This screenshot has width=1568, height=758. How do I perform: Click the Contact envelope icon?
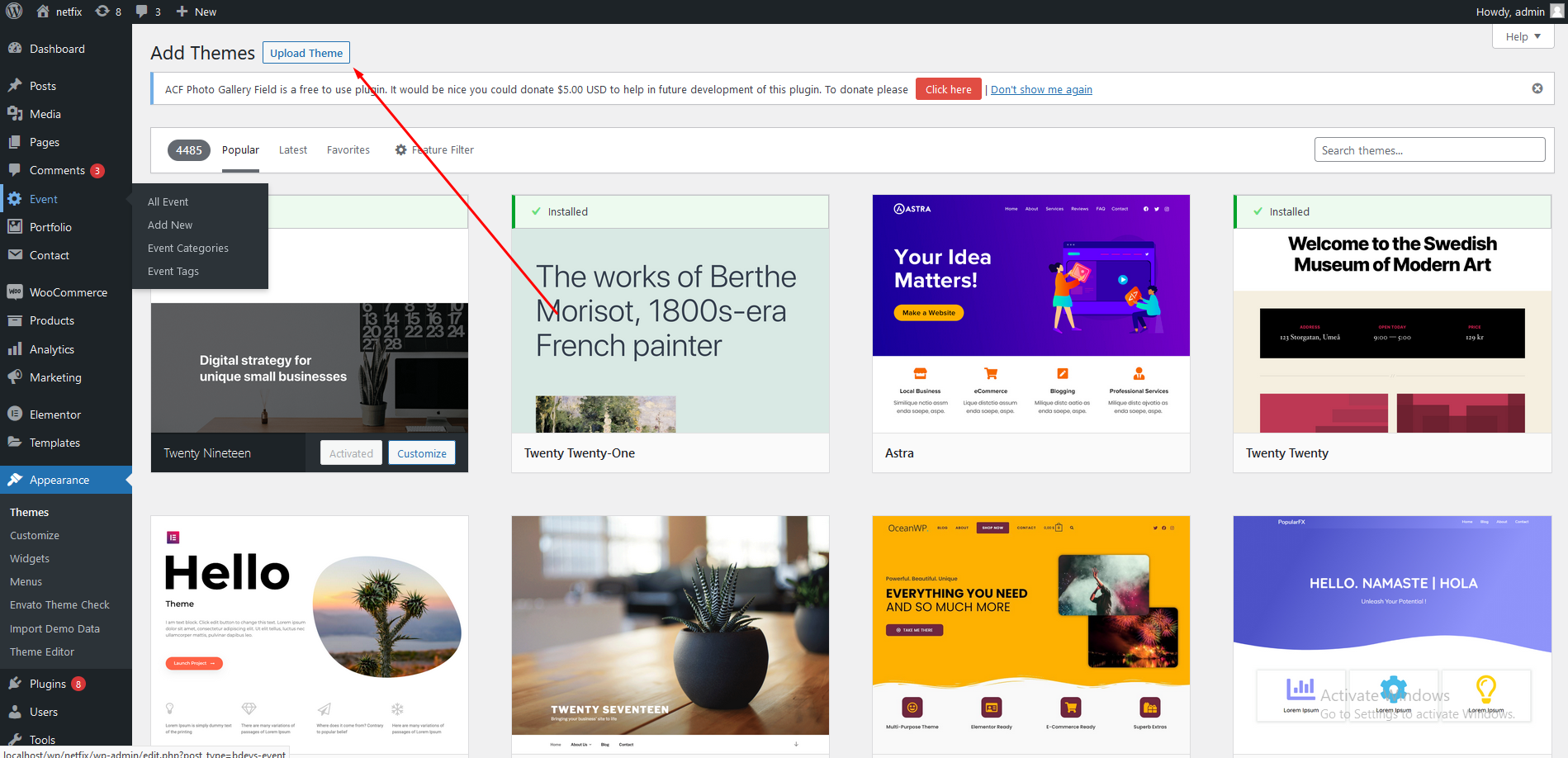pyautogui.click(x=15, y=255)
